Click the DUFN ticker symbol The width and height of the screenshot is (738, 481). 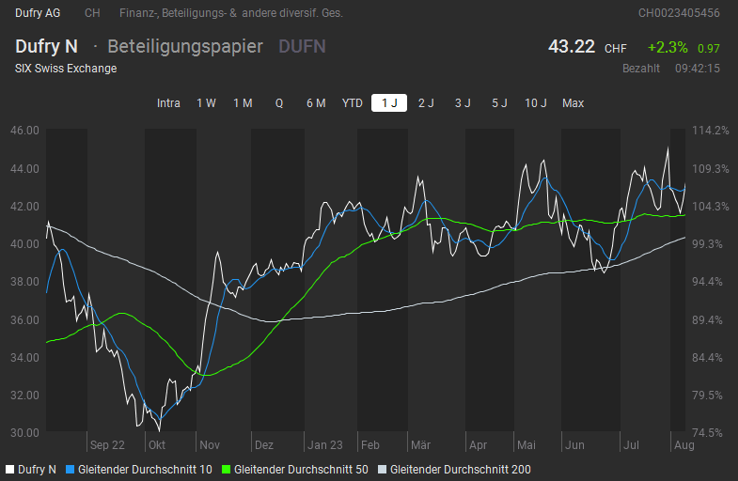point(302,46)
